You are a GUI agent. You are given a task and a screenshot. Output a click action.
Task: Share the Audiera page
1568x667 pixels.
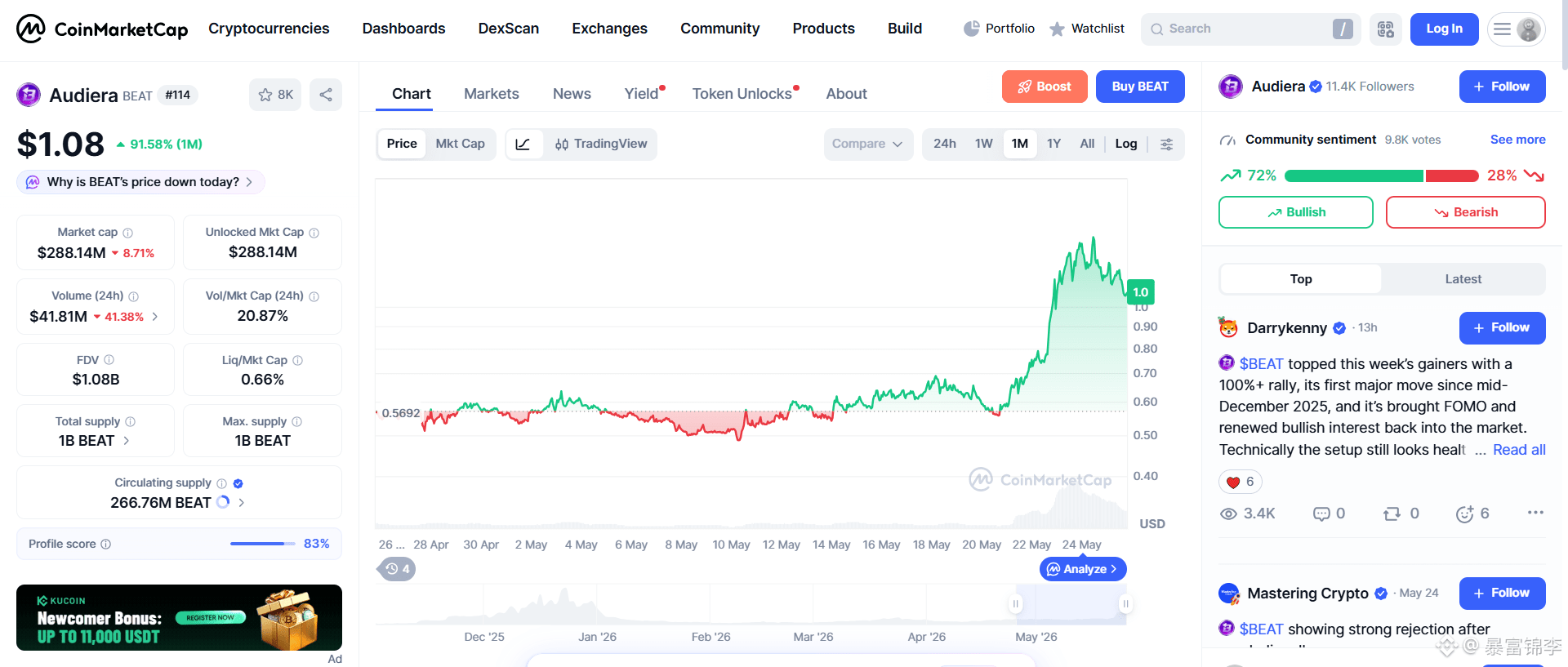click(x=326, y=95)
